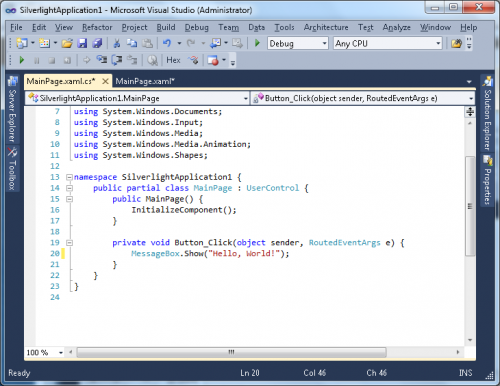Open the Add New Item dropdown arrow
This screenshot has width=500, height=386.
coord(55,43)
